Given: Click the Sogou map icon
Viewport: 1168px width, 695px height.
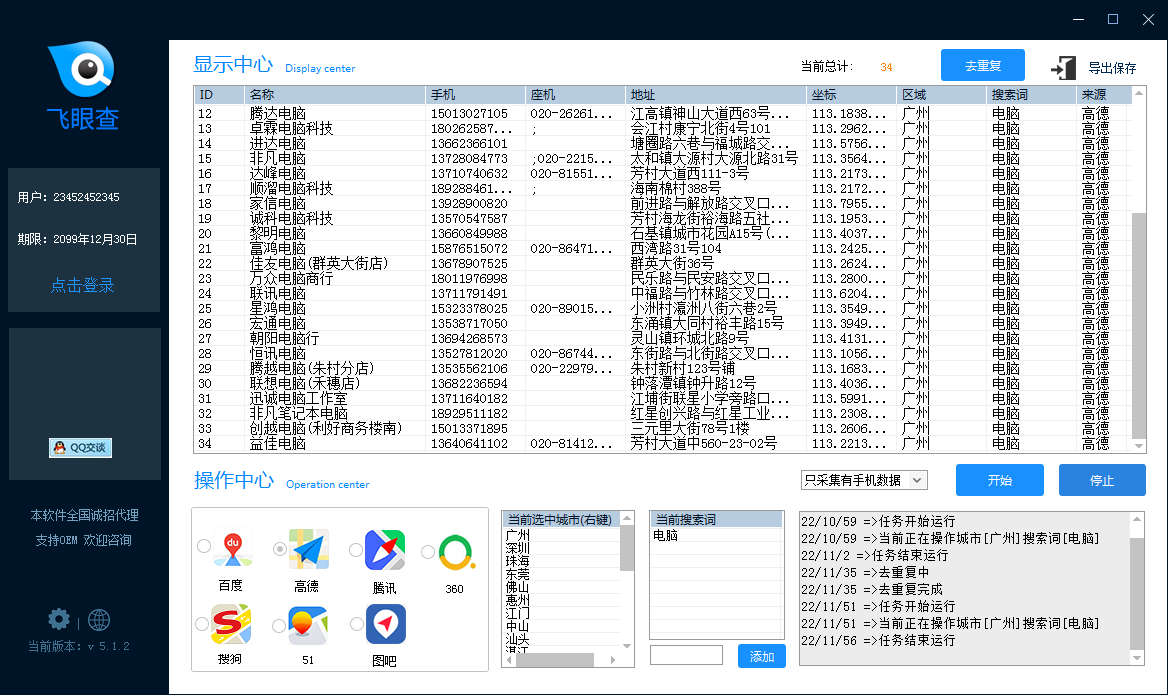Looking at the screenshot, I should coord(231,624).
